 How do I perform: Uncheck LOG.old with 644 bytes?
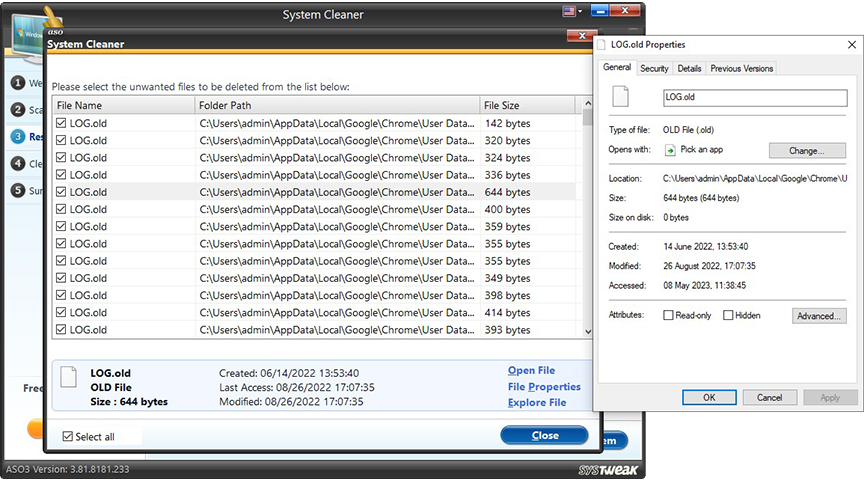point(61,192)
